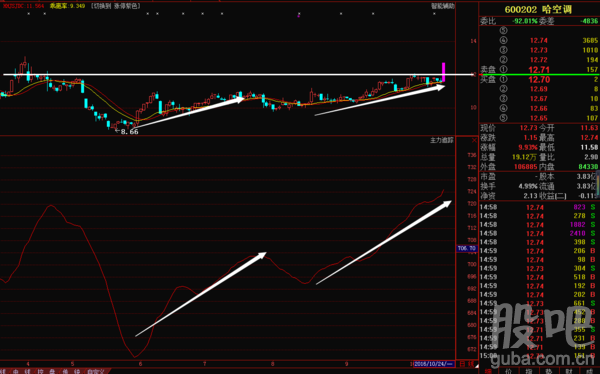
Task: Switch to the 自定义 indicator tab
Action: tap(96, 371)
